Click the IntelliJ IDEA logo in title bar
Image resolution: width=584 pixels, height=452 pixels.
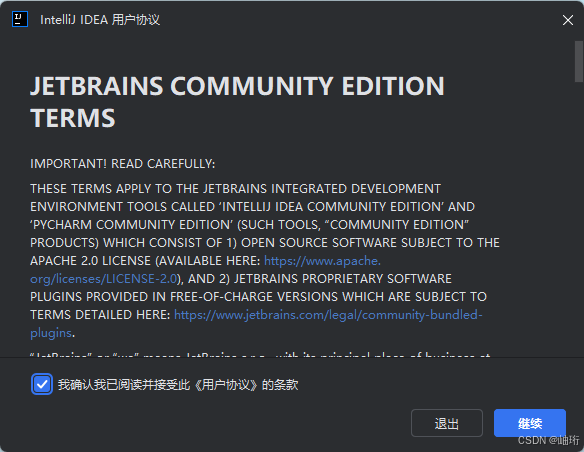click(20, 19)
